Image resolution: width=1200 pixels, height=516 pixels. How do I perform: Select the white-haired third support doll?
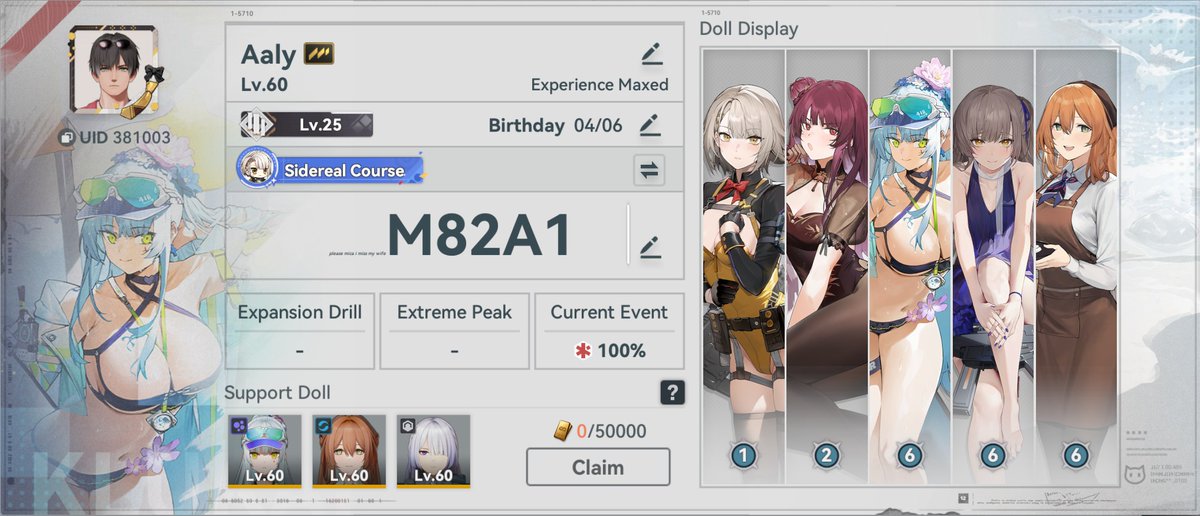pyautogui.click(x=433, y=451)
